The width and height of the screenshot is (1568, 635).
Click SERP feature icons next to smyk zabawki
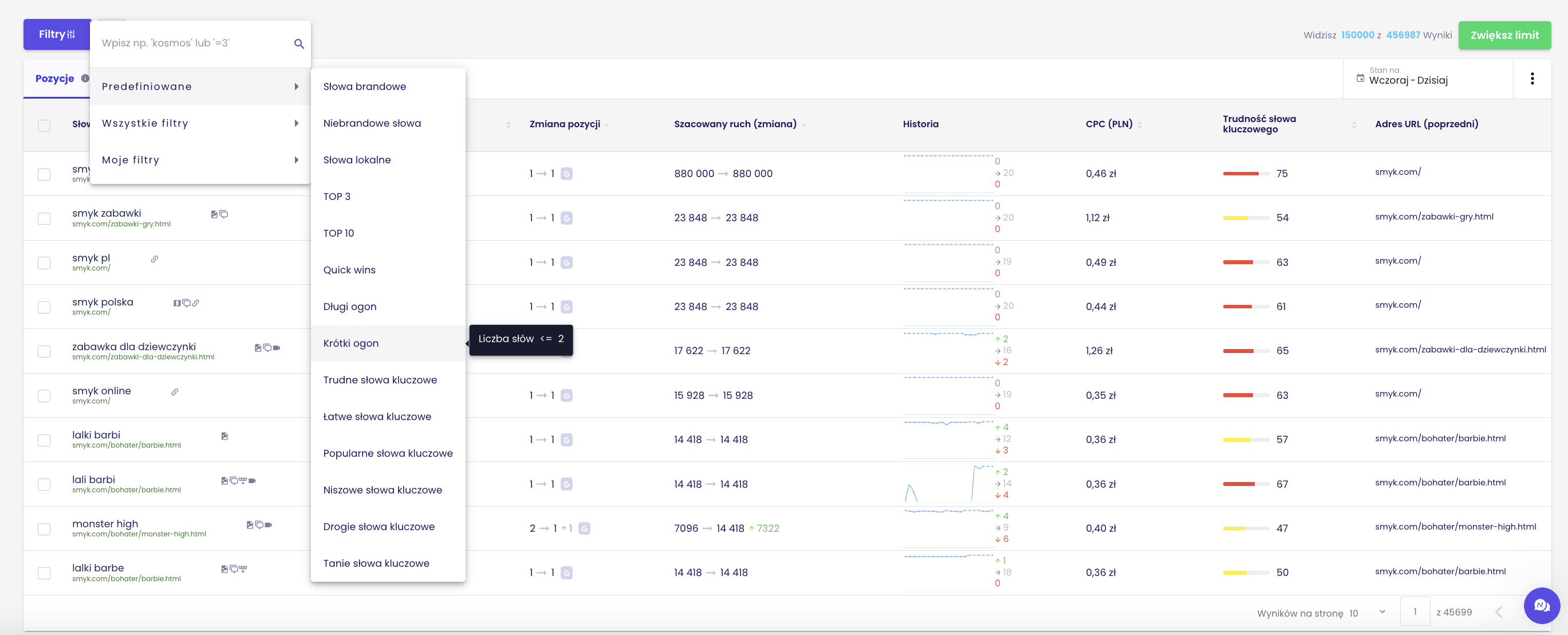point(219,214)
